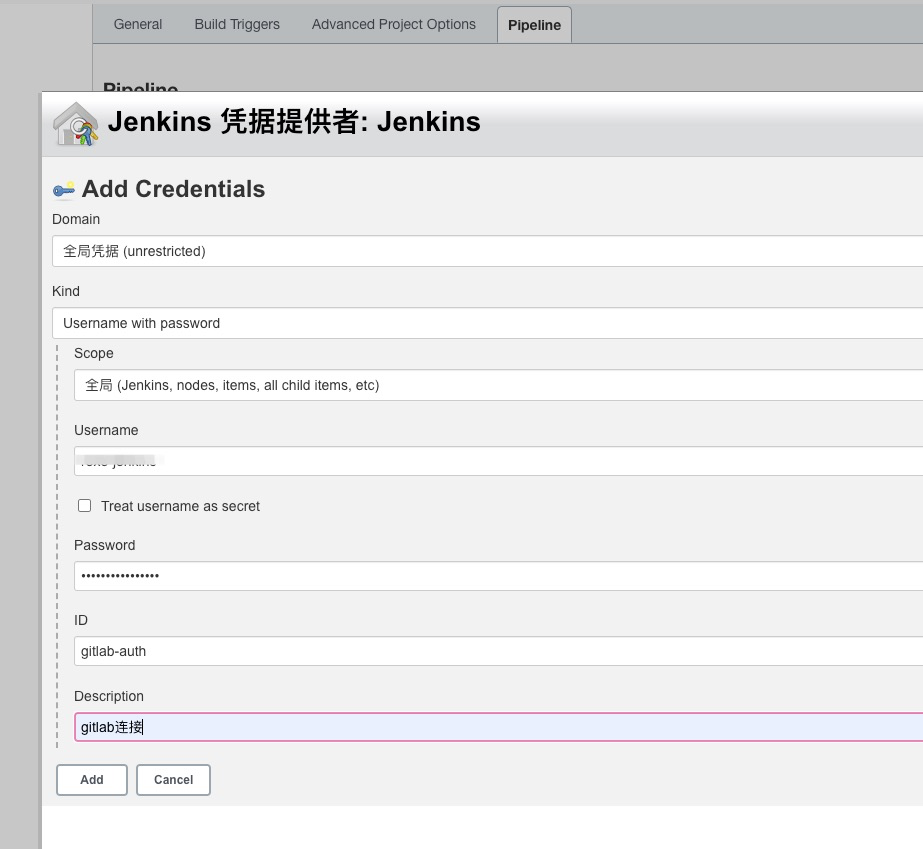Click the Scope label
The height and width of the screenshot is (849, 923).
tap(94, 353)
